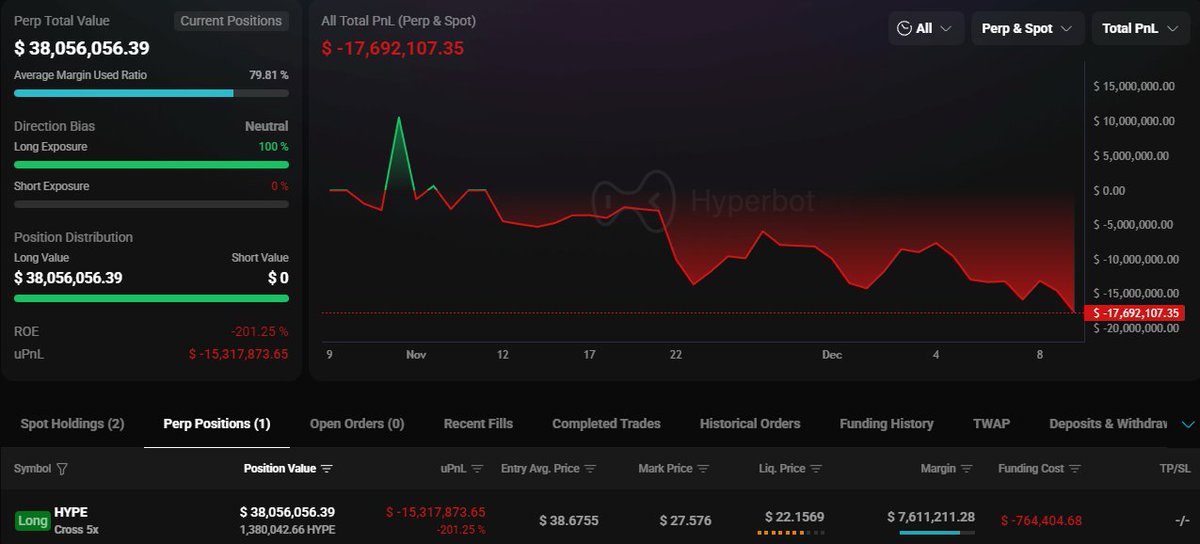
Task: Click the Symbol column filter funnel icon
Action: point(63,469)
